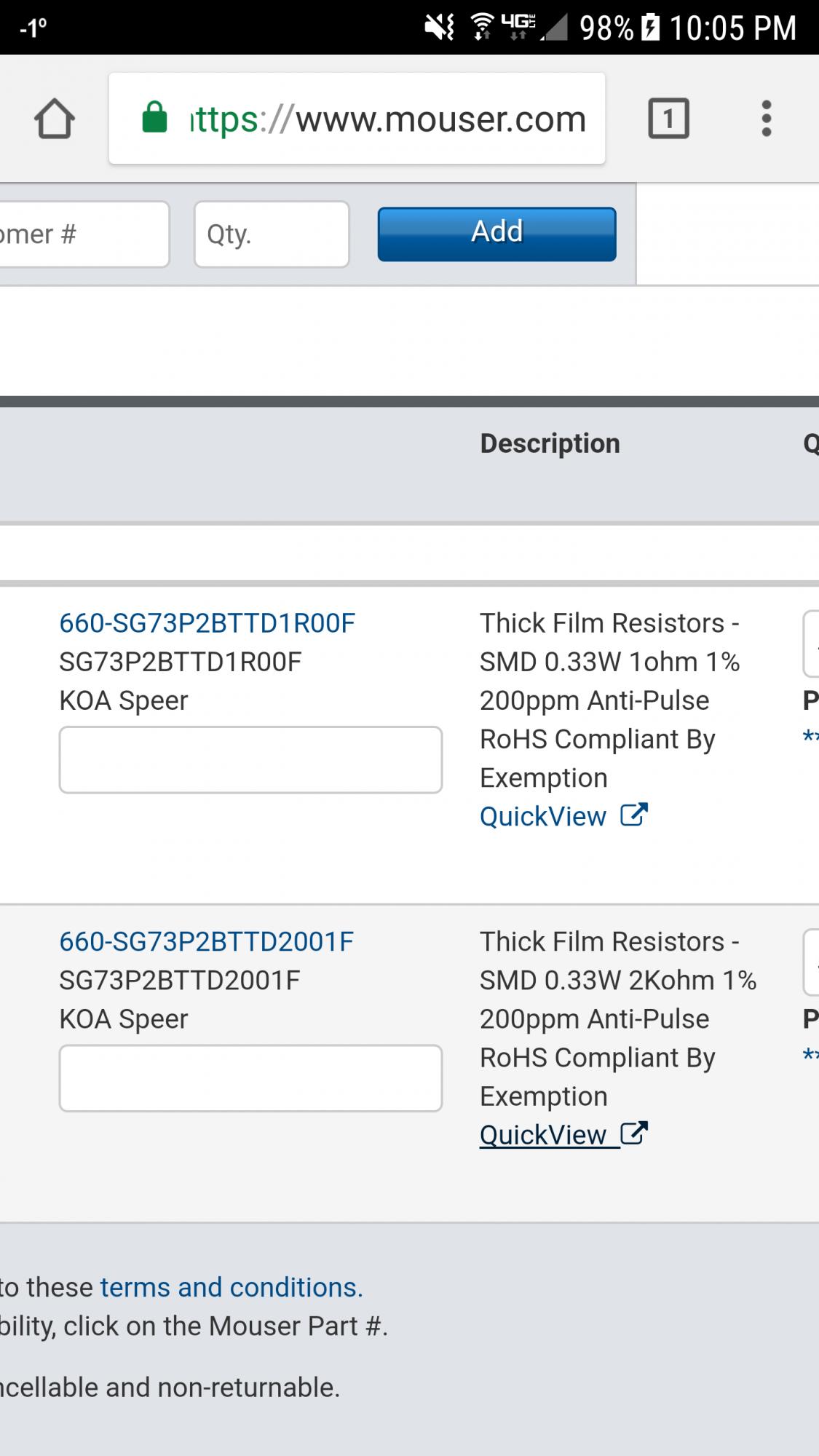The width and height of the screenshot is (819, 1456).
Task: Tap the mouser.com address bar
Action: pyautogui.click(x=386, y=119)
